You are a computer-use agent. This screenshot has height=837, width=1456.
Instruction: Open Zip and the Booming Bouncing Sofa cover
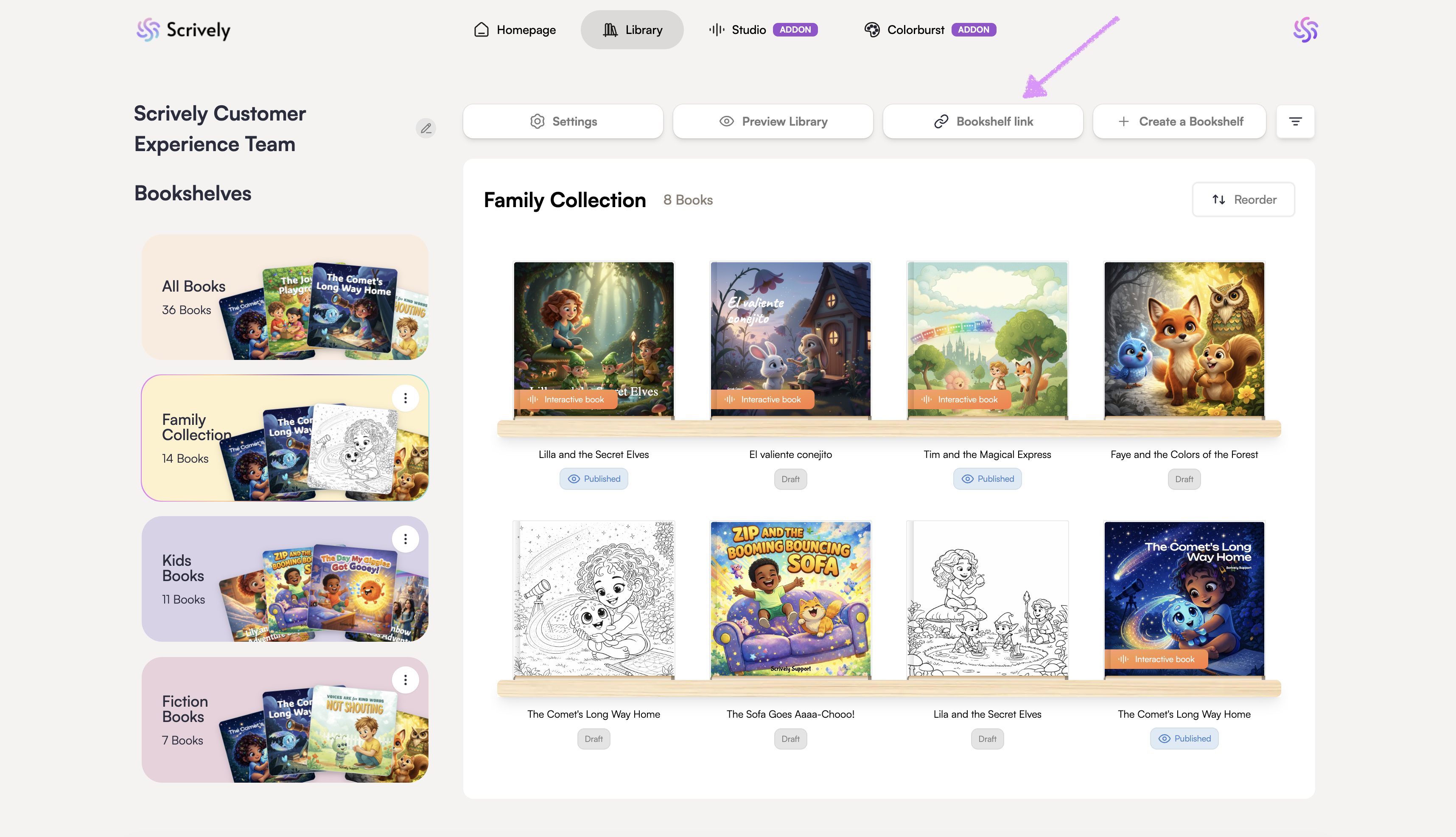point(790,599)
